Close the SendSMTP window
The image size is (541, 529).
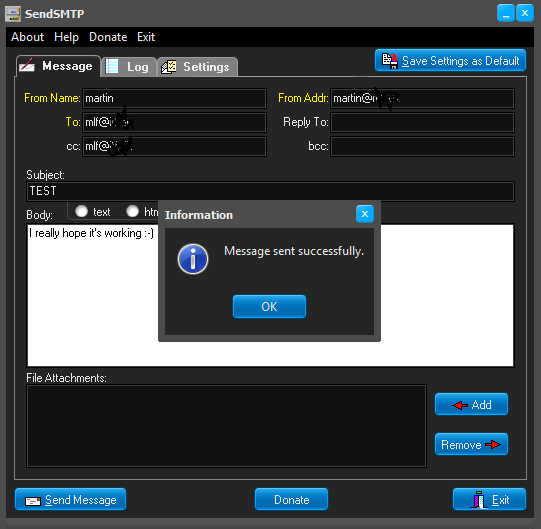[x=525, y=13]
